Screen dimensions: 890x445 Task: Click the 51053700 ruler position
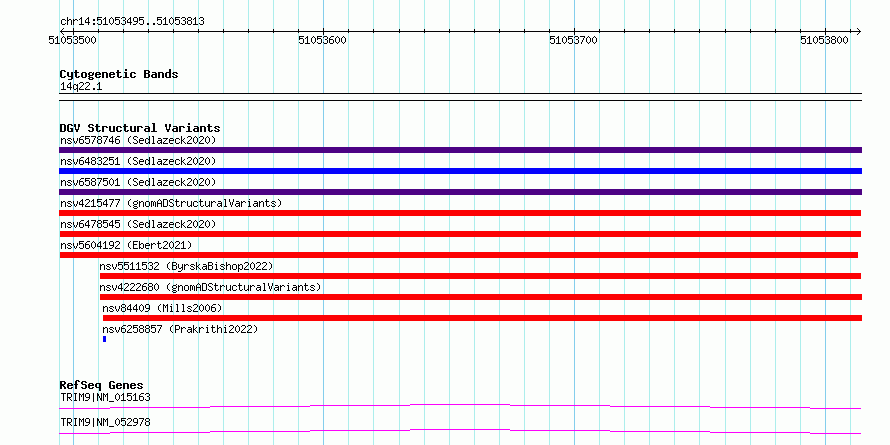(573, 40)
